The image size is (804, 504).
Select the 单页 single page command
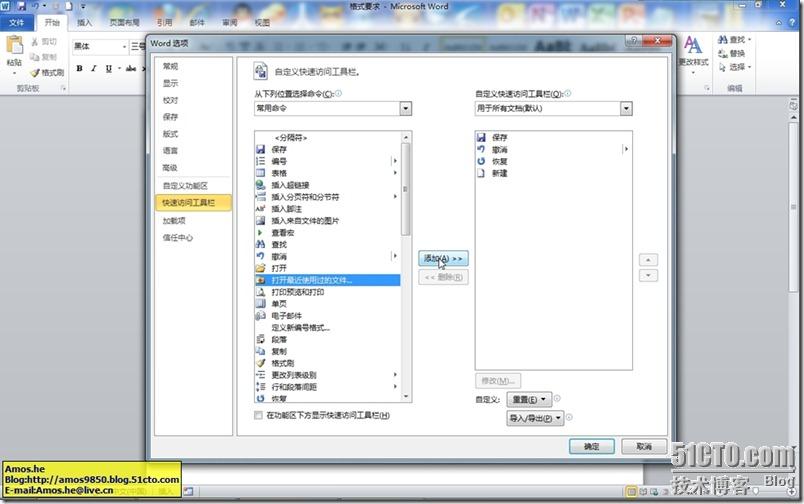coord(327,304)
